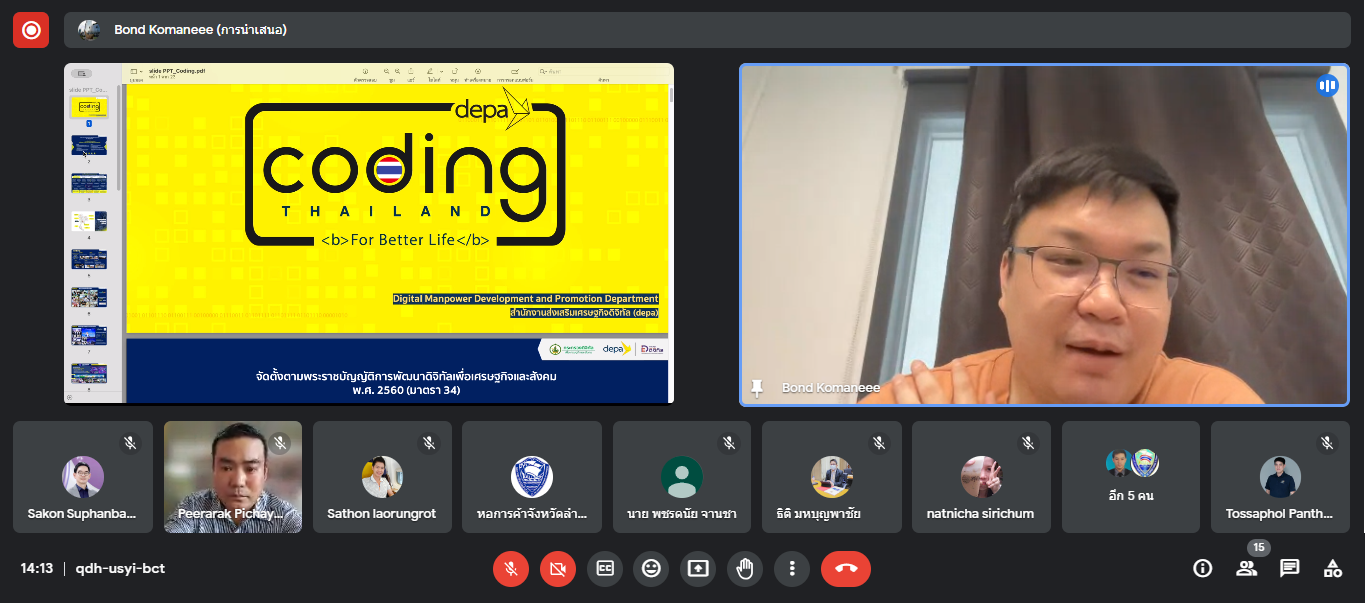The image size is (1365, 603).
Task: Toggle closed captions
Action: coord(605,569)
